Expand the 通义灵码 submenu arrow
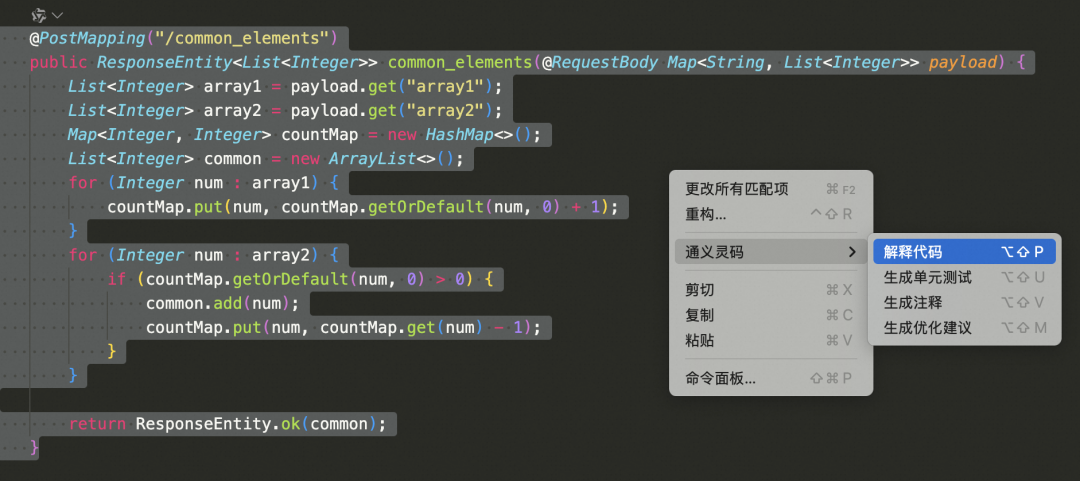1080x481 pixels. tap(851, 252)
